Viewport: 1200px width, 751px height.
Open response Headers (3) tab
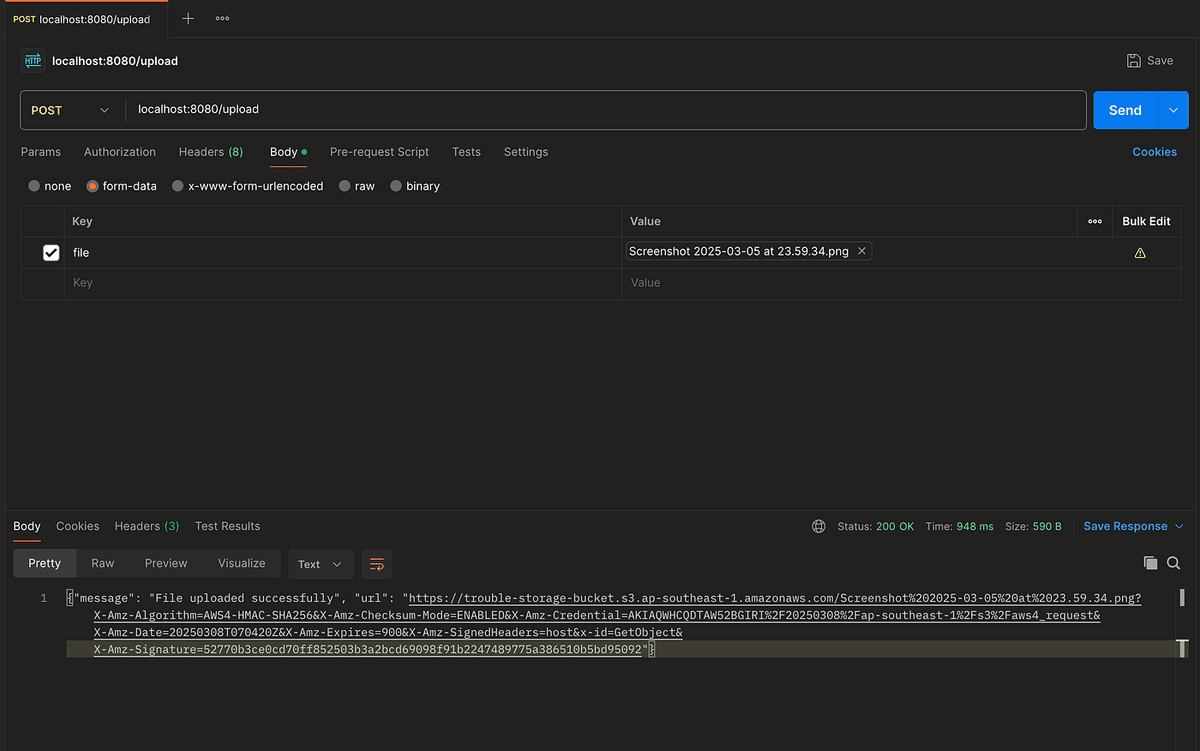click(x=147, y=526)
